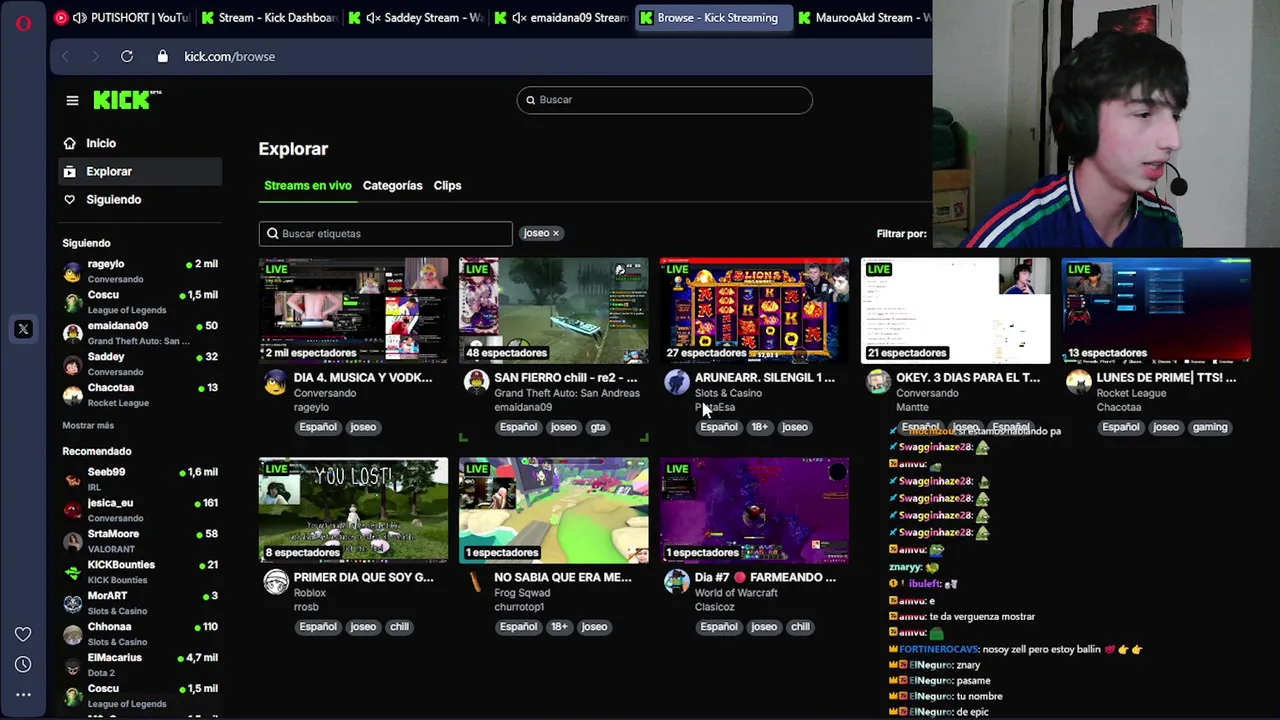The image size is (1280, 720).
Task: Open the MorART channel in recommended
Action: pos(140,603)
